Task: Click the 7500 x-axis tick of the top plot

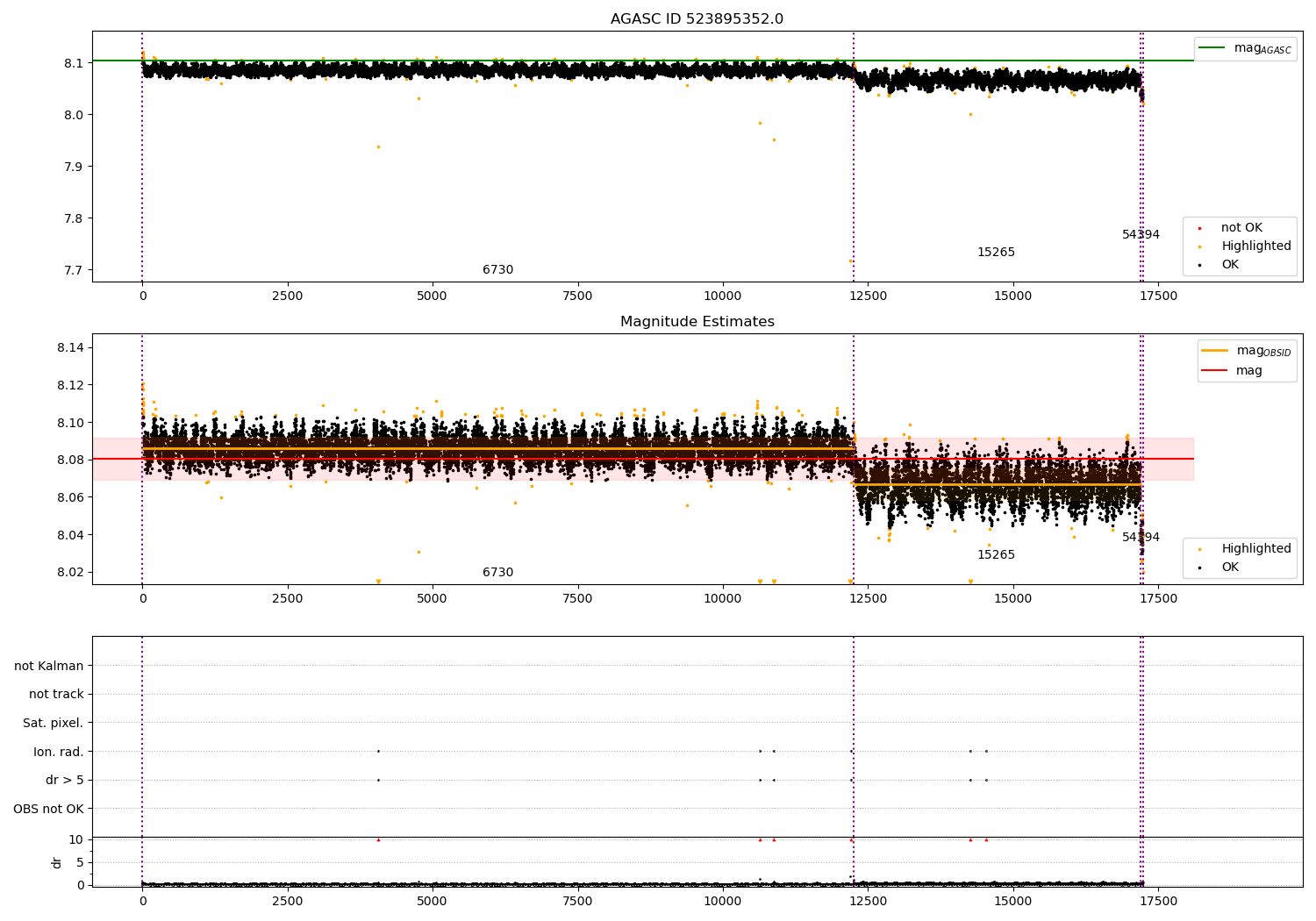Action: tap(577, 296)
